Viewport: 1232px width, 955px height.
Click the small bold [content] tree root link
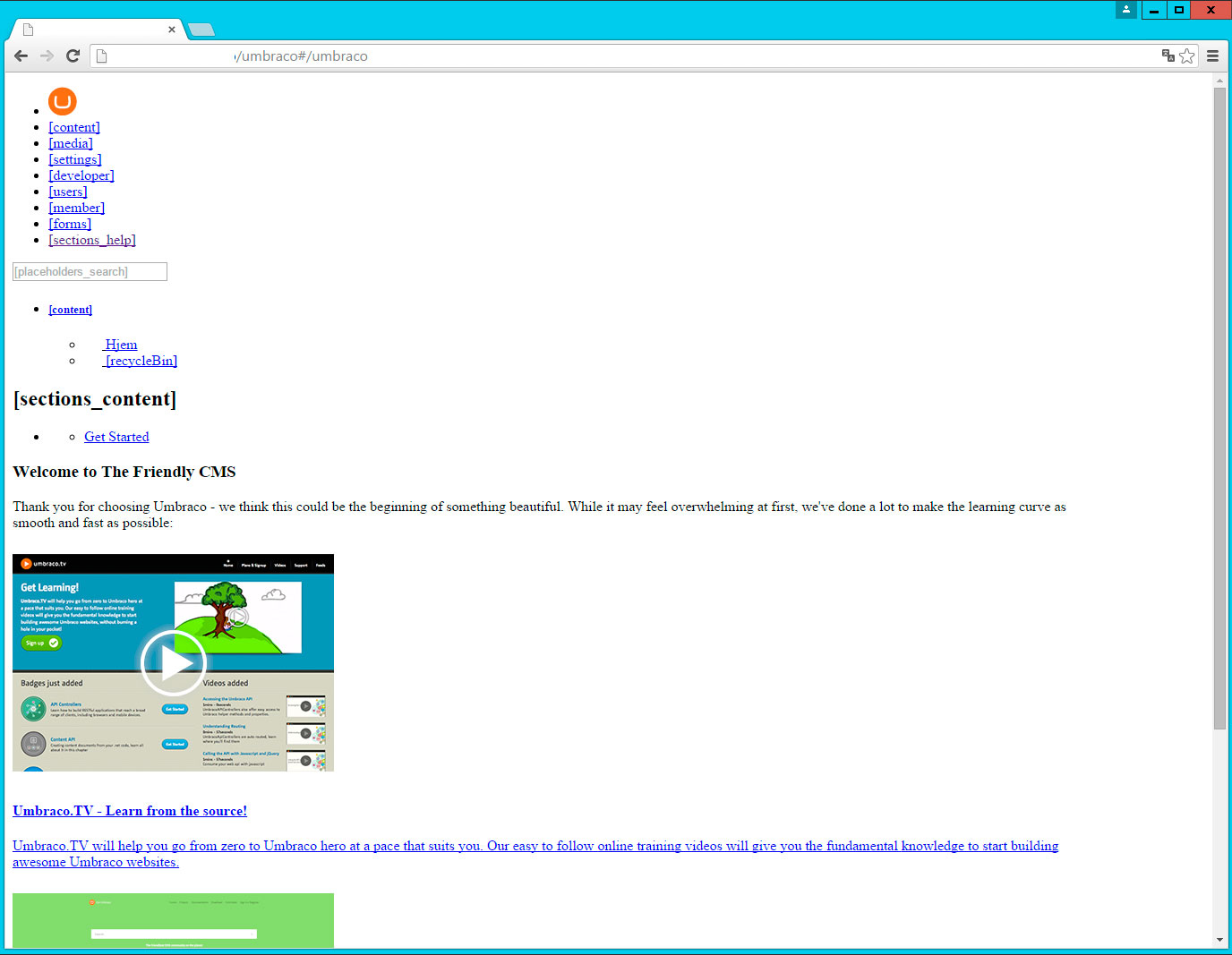pos(71,310)
